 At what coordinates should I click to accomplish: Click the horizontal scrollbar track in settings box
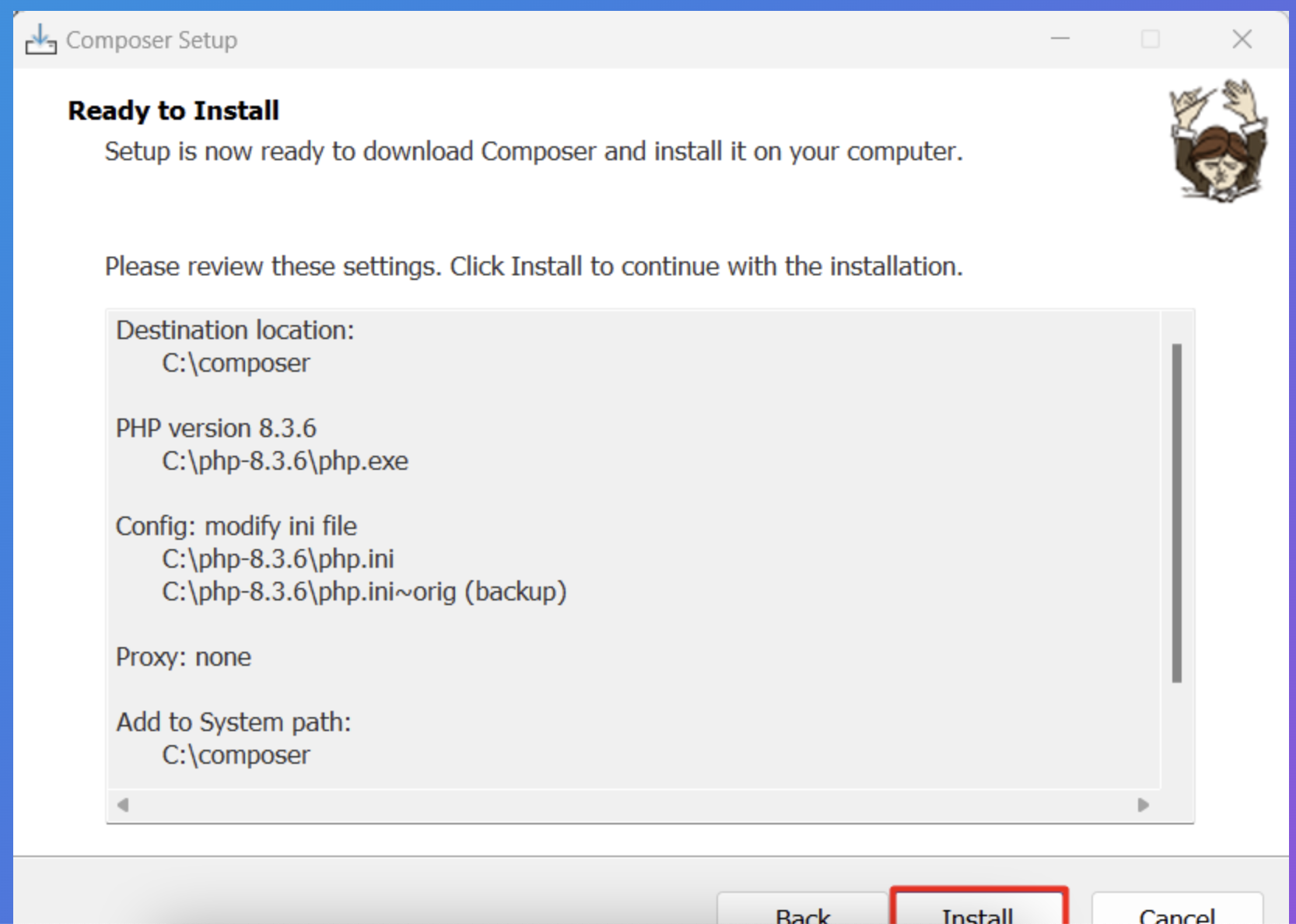(x=632, y=805)
